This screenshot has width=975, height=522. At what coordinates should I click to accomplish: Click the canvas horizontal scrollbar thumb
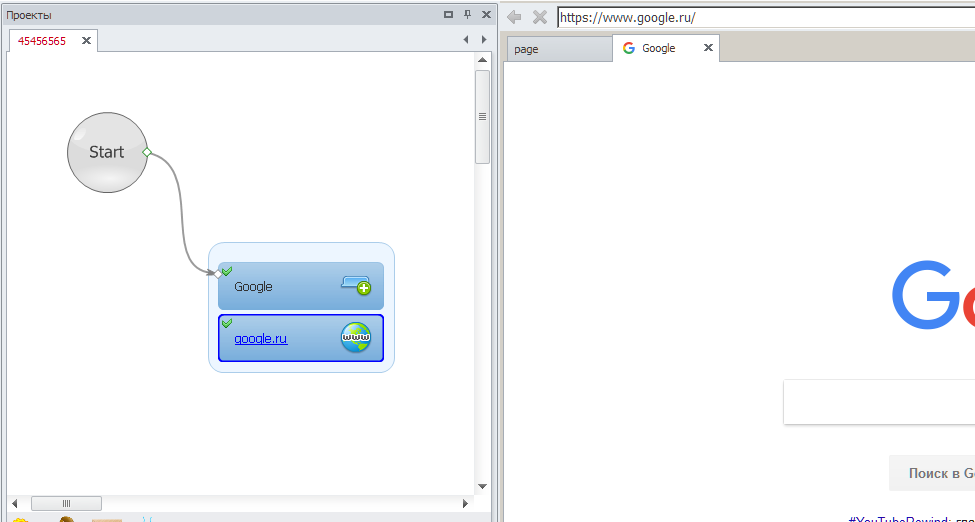coord(67,503)
